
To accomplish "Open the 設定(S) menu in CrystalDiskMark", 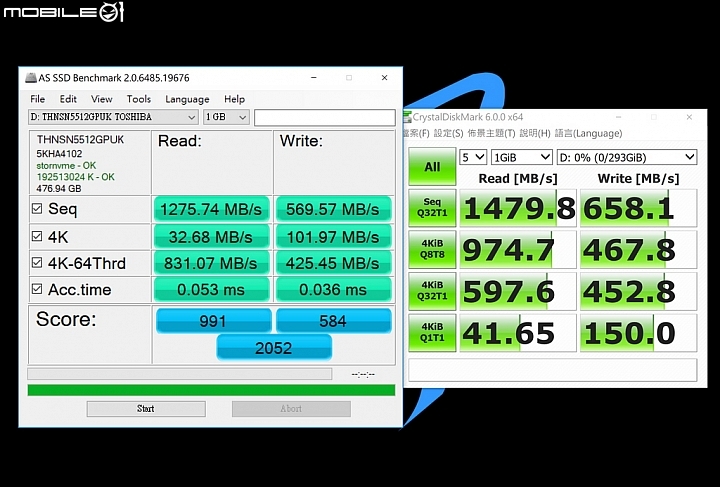I will (448, 134).
